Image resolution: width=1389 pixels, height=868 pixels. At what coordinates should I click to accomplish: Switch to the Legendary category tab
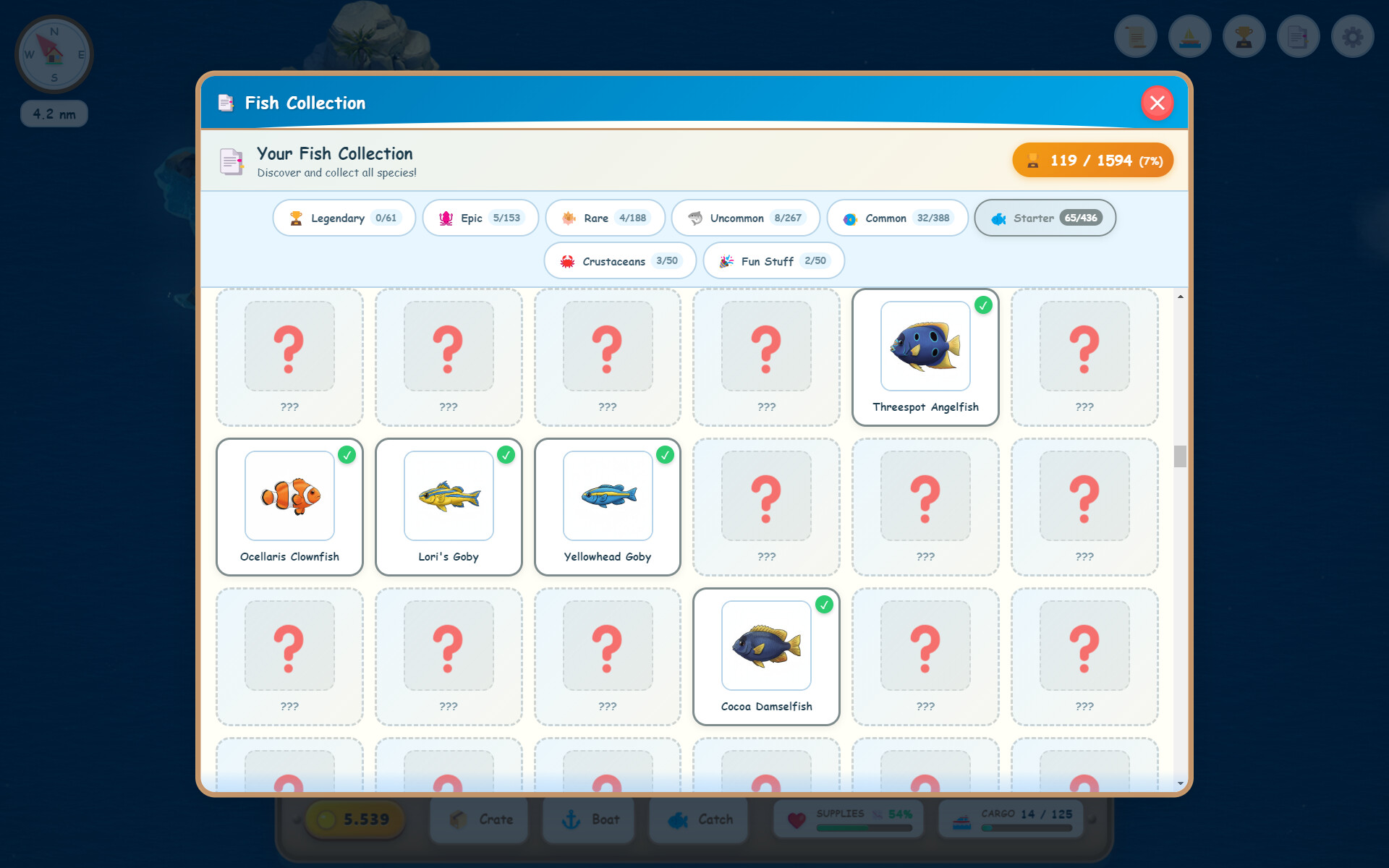click(344, 217)
